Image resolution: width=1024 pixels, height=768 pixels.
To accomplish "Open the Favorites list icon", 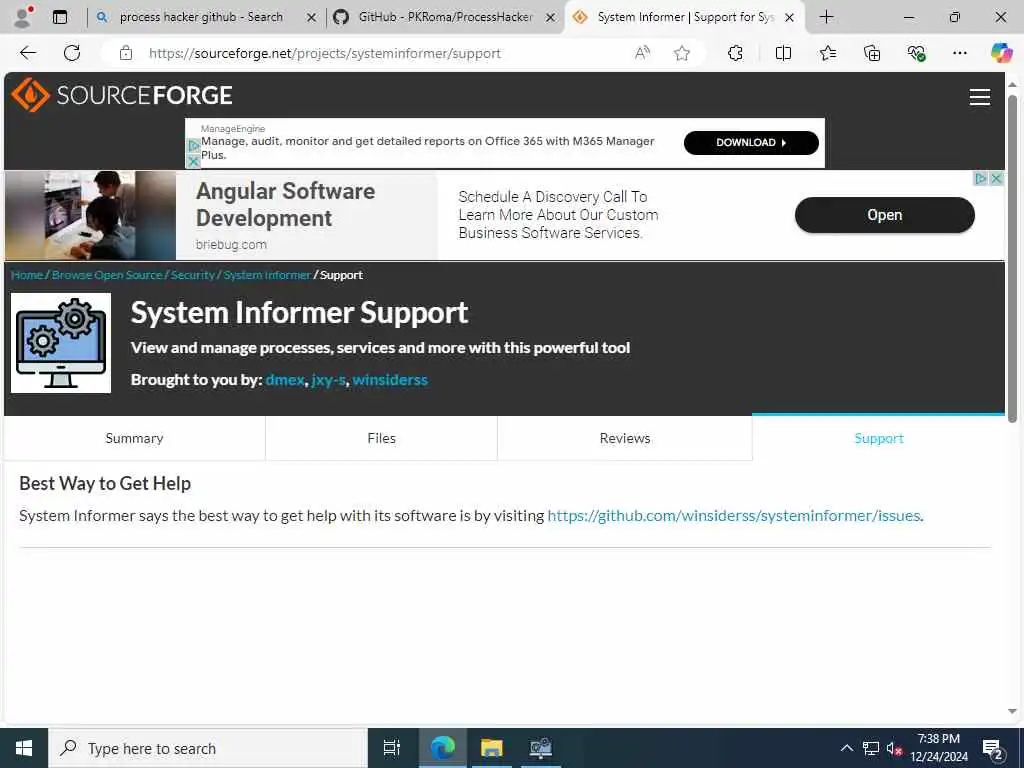I will tap(827, 53).
